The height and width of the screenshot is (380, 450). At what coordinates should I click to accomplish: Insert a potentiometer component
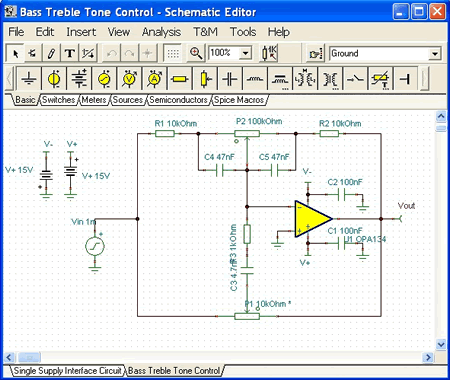click(x=205, y=79)
